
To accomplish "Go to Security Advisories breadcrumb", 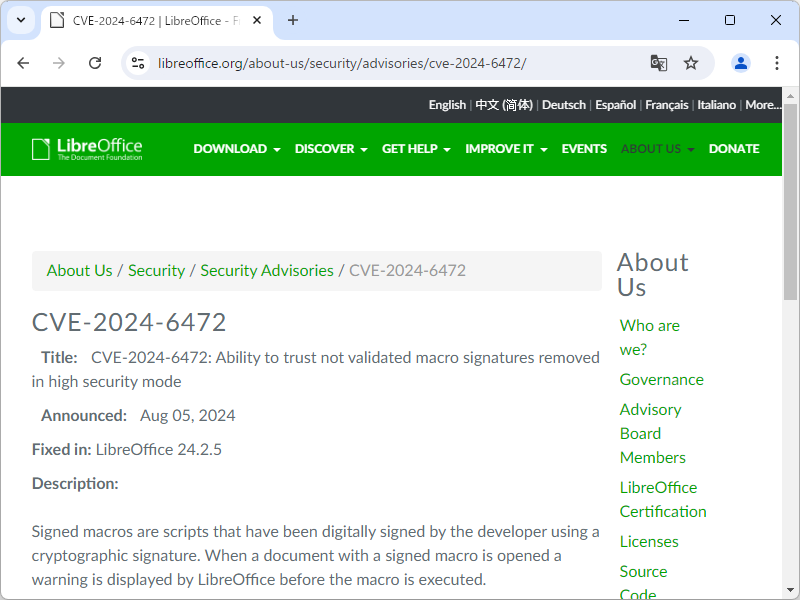I will 267,270.
